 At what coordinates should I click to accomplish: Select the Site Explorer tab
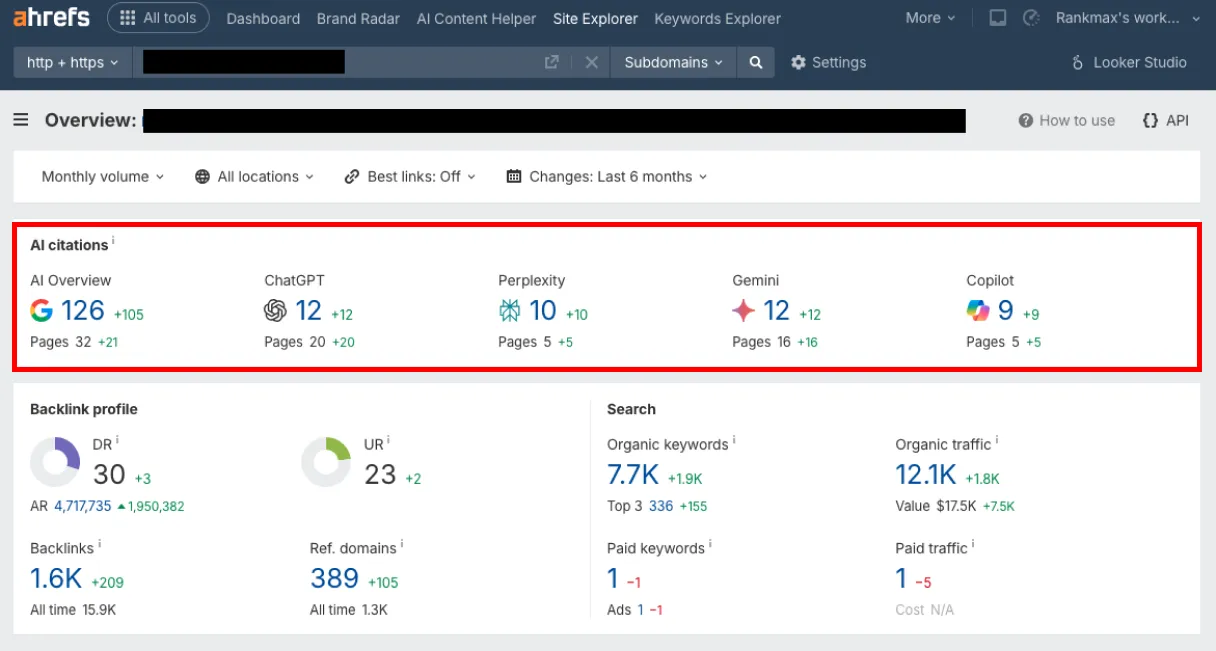[x=595, y=18]
